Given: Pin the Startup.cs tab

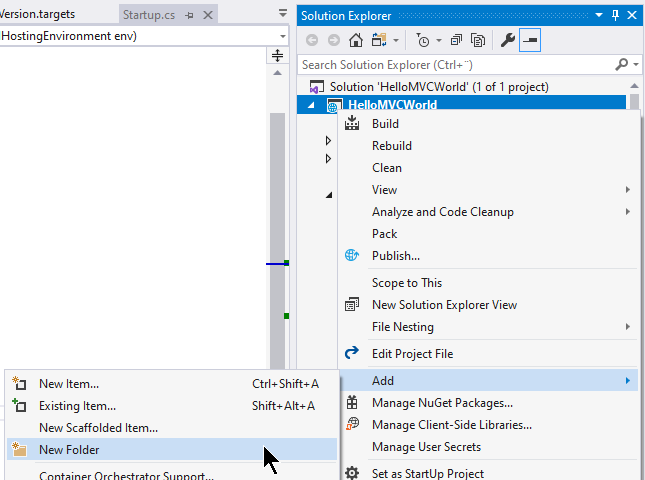Looking at the screenshot, I should (189, 15).
